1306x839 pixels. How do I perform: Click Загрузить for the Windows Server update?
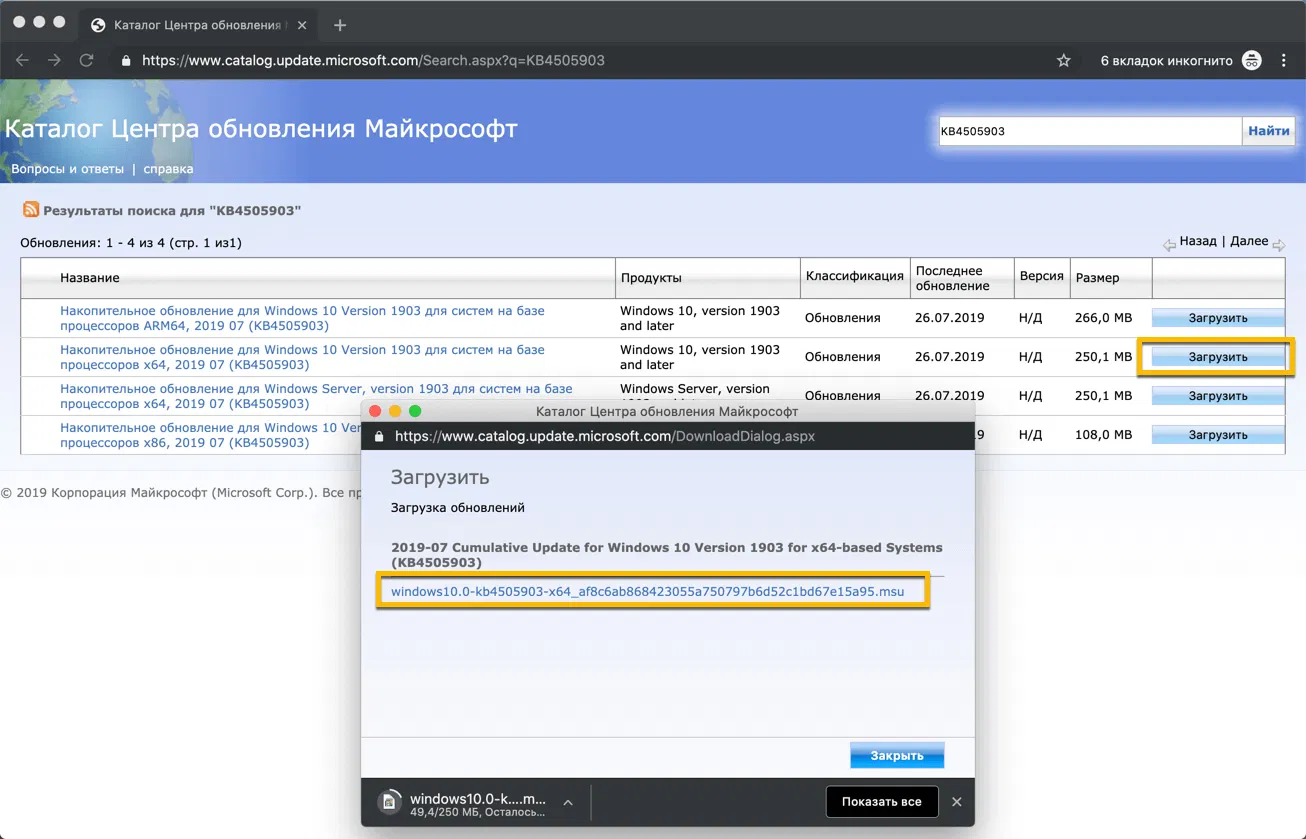pyautogui.click(x=1218, y=396)
